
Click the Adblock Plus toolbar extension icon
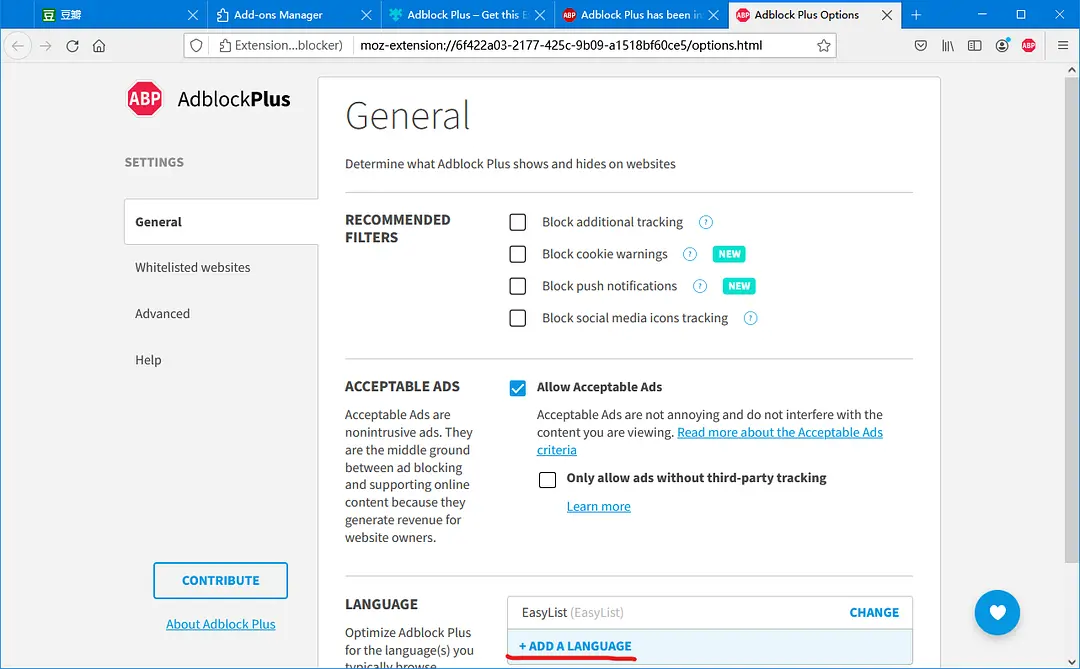tap(1028, 46)
